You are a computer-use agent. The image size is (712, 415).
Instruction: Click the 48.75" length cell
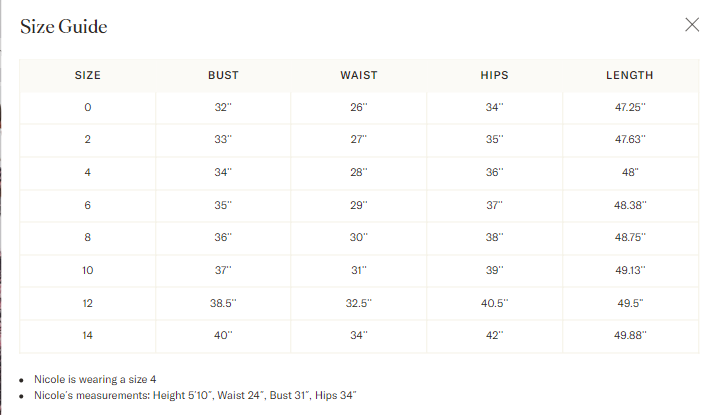[630, 238]
